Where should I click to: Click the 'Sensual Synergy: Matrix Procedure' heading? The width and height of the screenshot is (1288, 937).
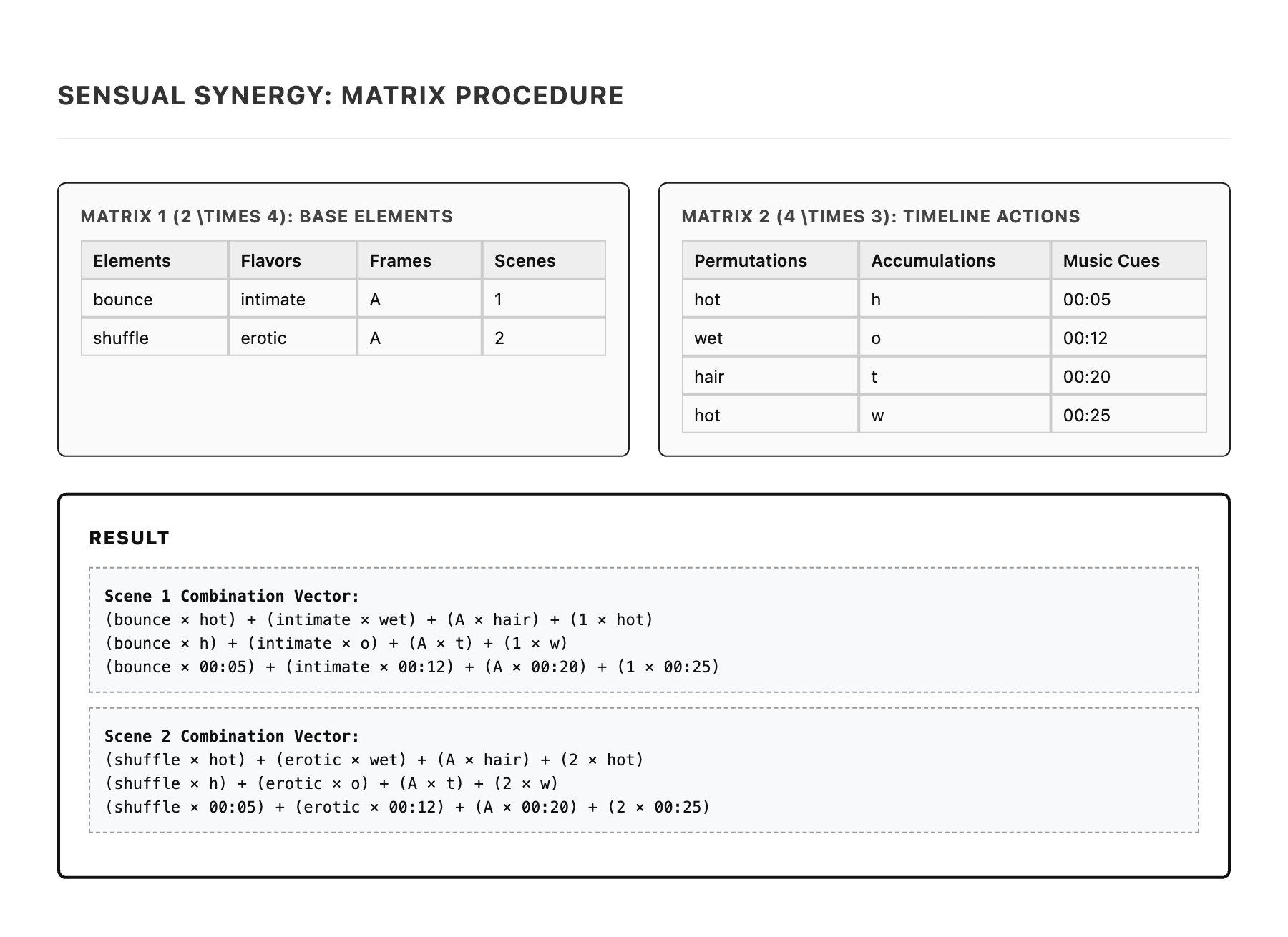tap(341, 96)
